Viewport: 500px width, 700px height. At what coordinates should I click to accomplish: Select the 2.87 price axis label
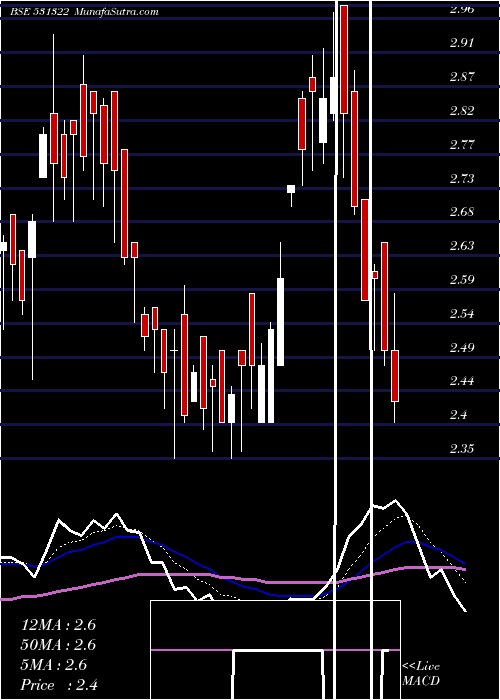click(462, 77)
